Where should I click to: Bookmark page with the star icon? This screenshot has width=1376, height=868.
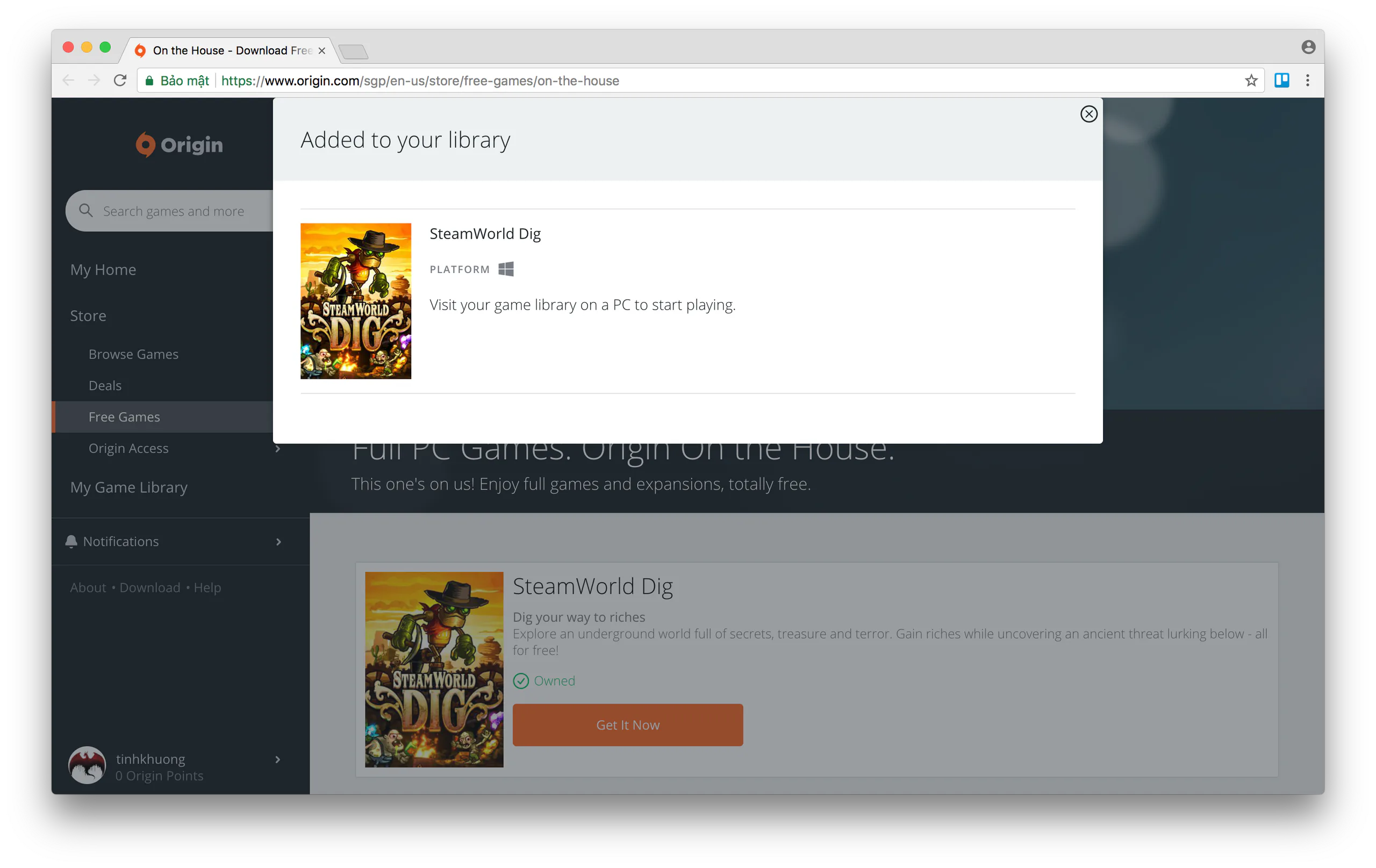tap(1251, 81)
